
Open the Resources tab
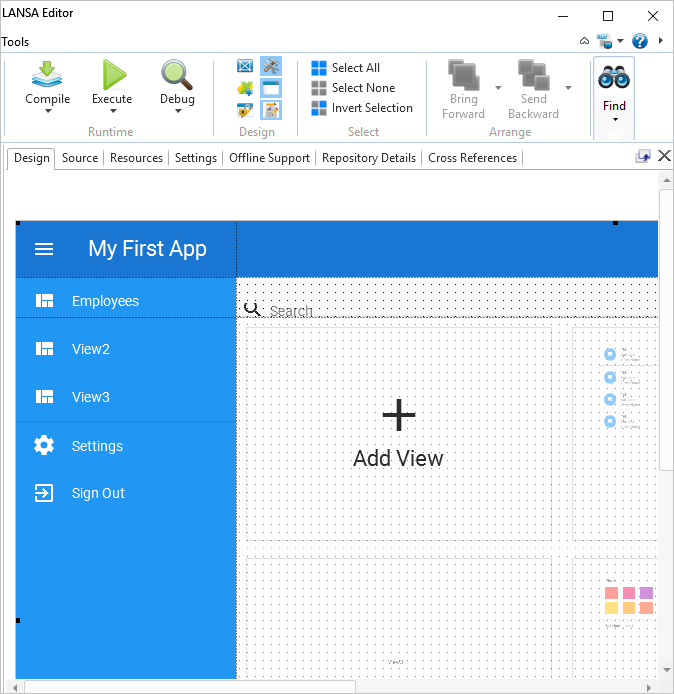pos(136,158)
